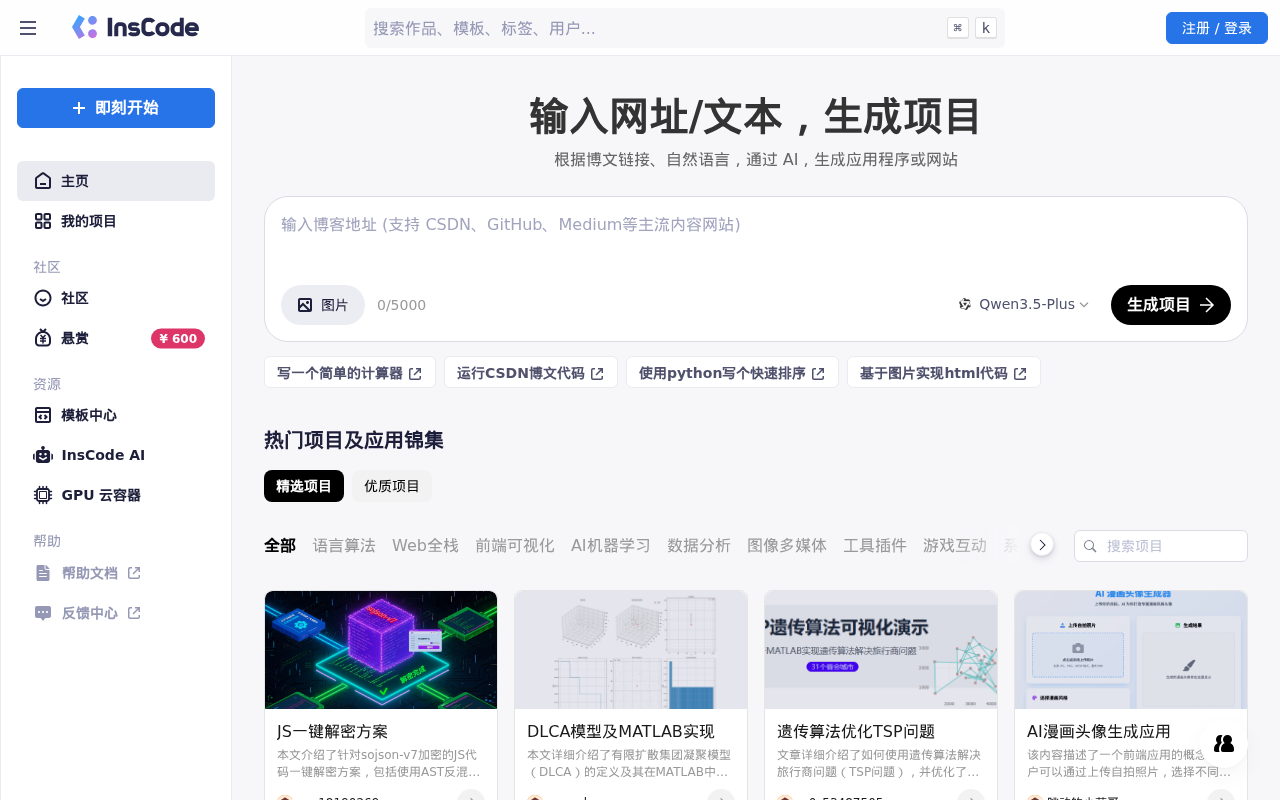Open the hamburger menu icon
The image size is (1280, 800).
[x=28, y=28]
